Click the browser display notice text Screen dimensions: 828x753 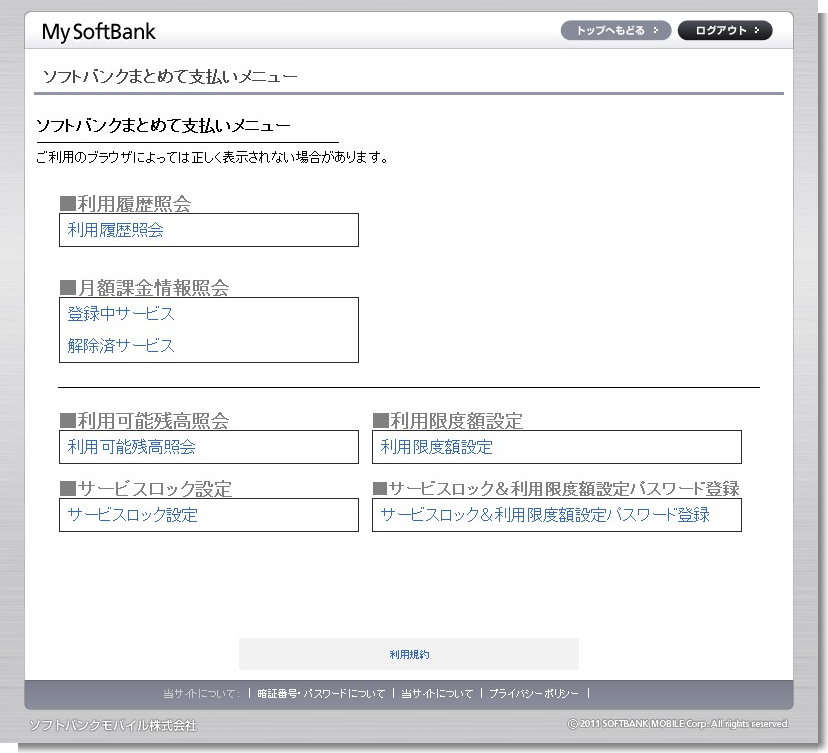pos(212,157)
